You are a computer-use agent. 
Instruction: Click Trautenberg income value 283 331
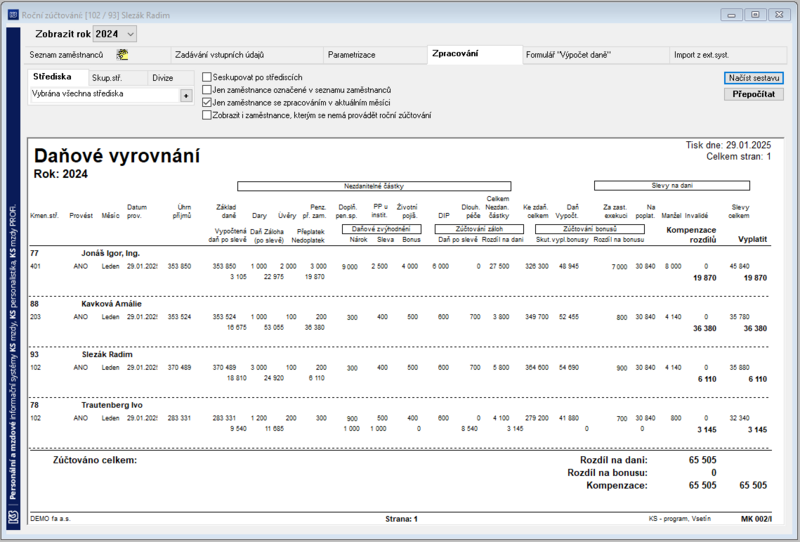point(179,418)
